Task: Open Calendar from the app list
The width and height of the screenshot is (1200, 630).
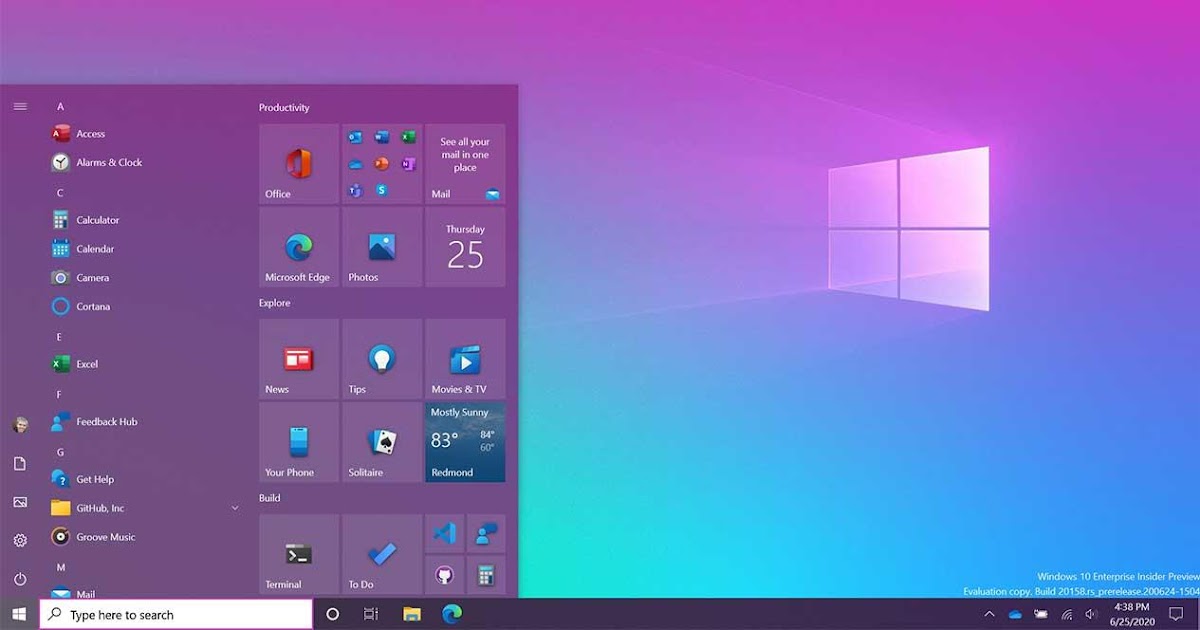Action: 145,249
